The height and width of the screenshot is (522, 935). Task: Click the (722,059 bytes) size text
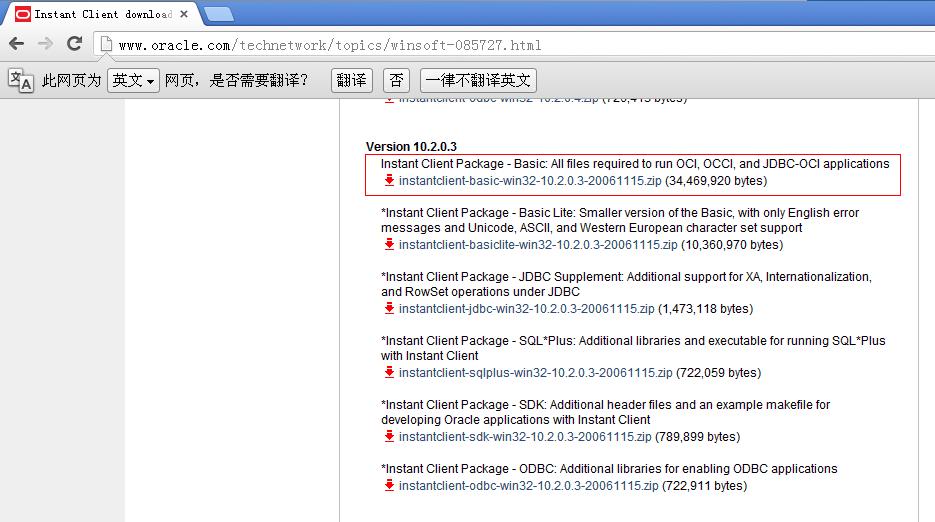(x=719, y=372)
